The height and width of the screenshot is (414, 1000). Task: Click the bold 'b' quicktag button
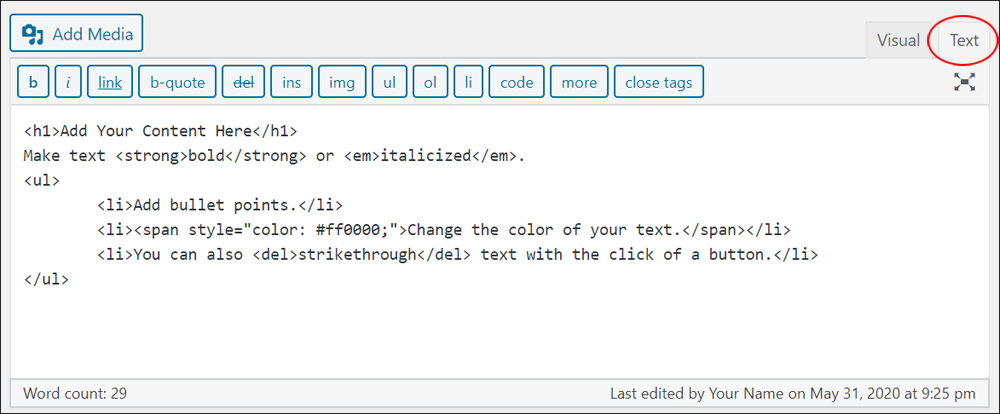(x=33, y=82)
